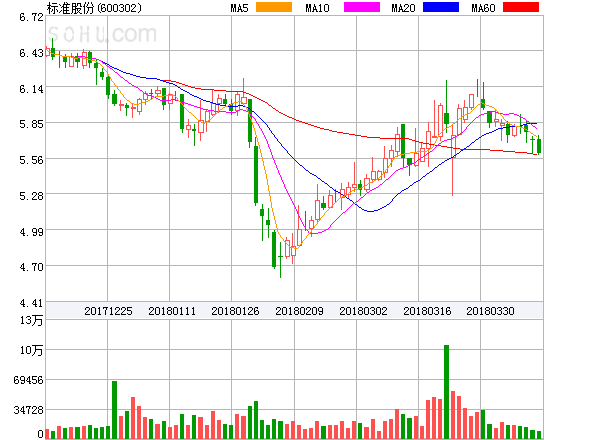The width and height of the screenshot is (600, 440).
Task: Click the 6.72 price axis label
Action: (31, 17)
